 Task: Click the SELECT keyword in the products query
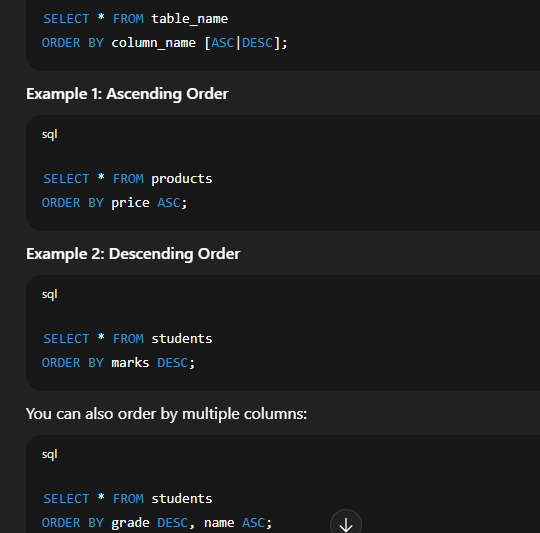(x=66, y=179)
